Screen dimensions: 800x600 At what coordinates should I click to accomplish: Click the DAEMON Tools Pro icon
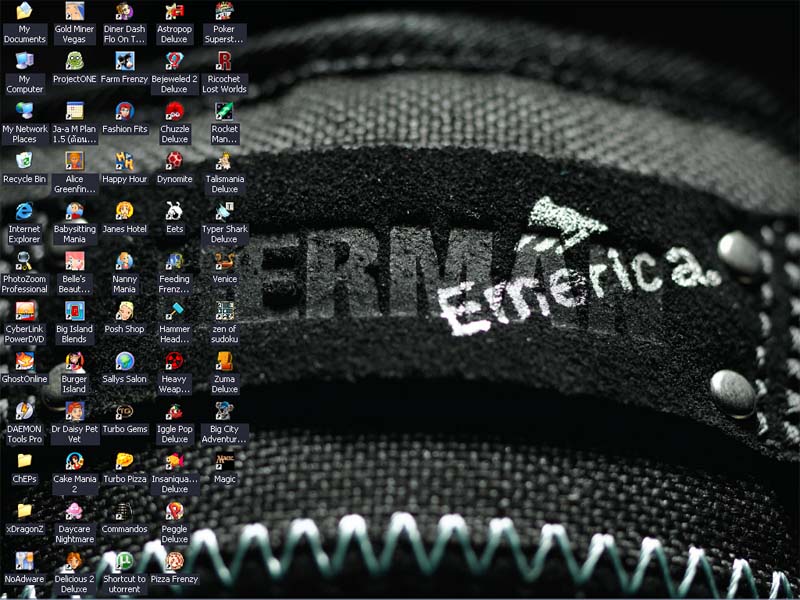click(x=24, y=411)
